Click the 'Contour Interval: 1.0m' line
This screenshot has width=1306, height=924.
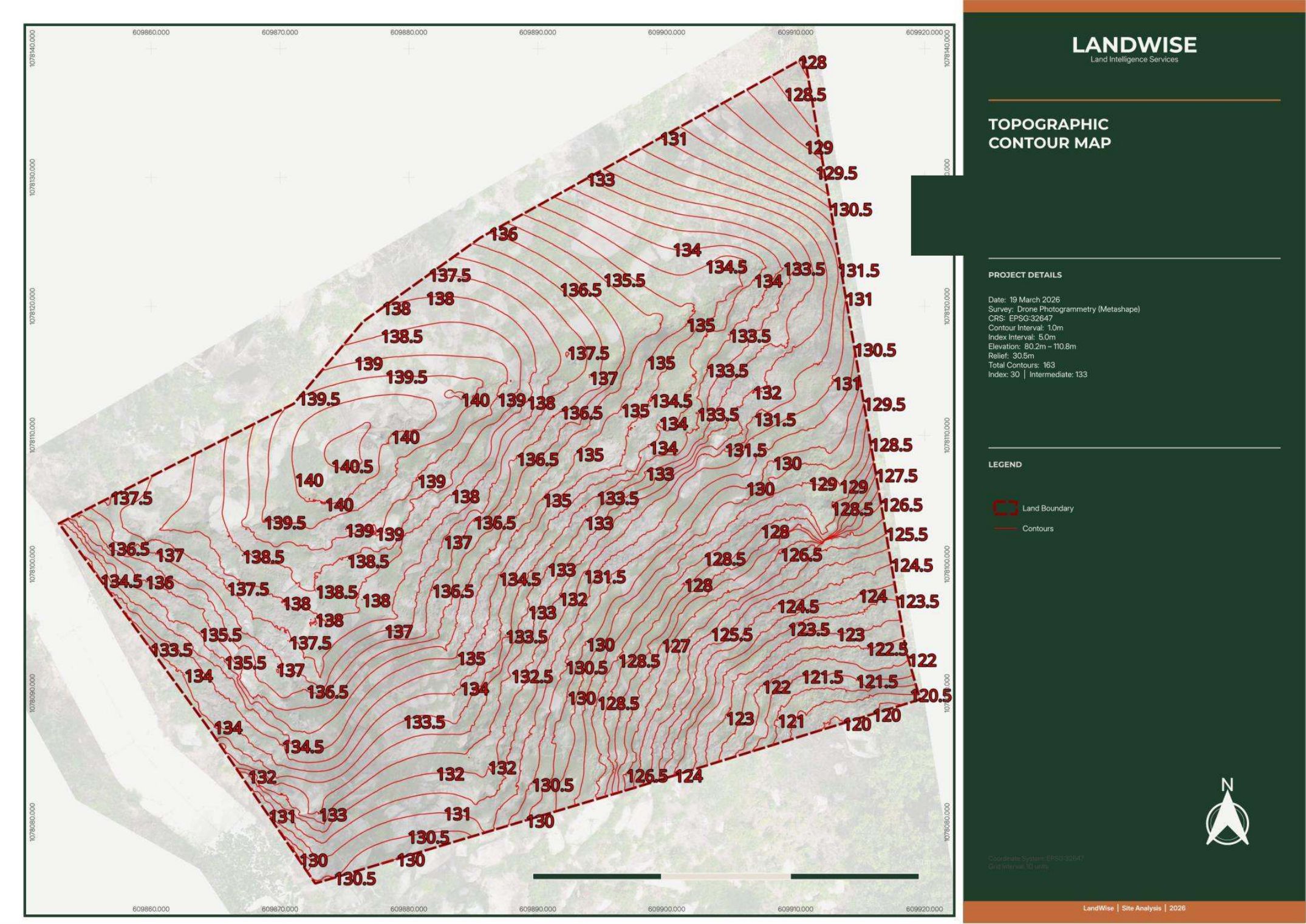tap(1025, 327)
